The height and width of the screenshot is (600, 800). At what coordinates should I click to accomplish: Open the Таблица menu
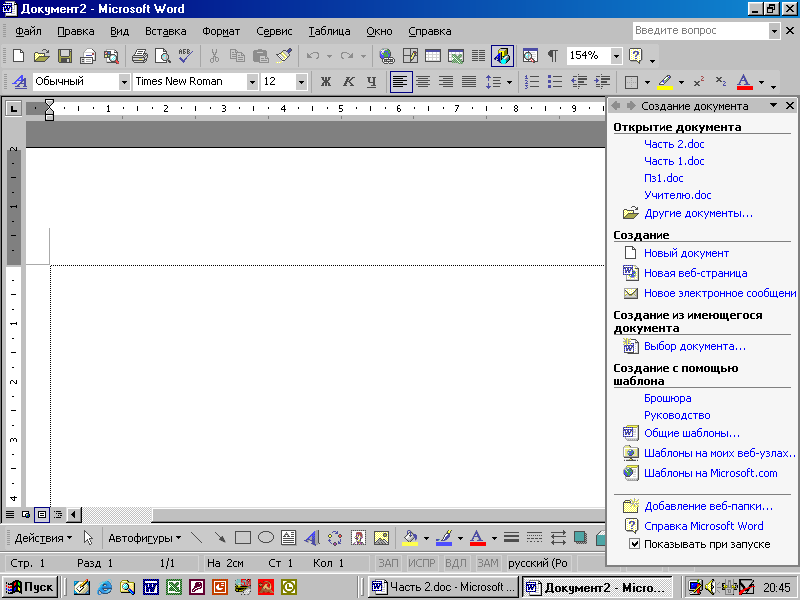click(x=329, y=31)
